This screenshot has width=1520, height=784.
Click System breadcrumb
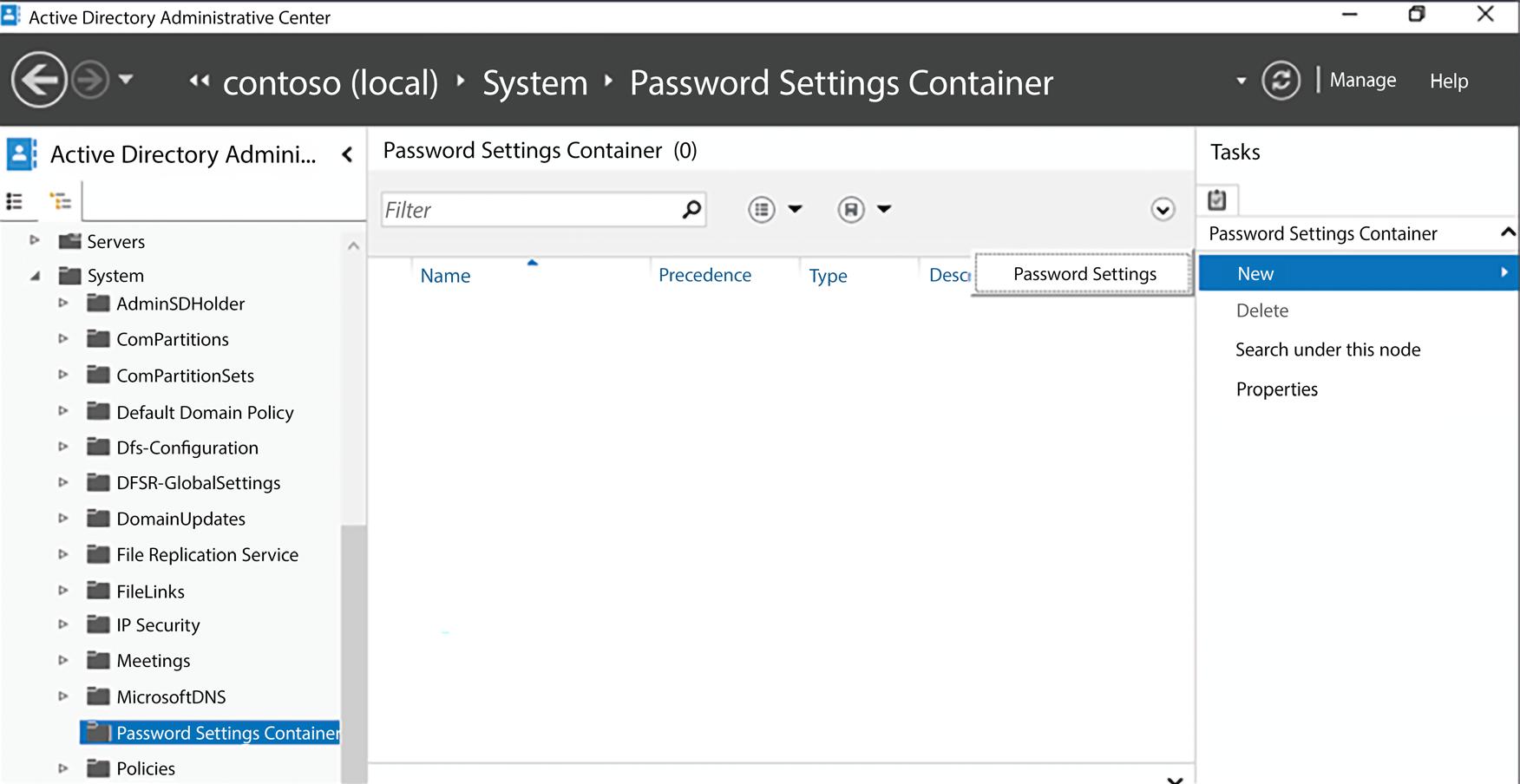point(535,82)
